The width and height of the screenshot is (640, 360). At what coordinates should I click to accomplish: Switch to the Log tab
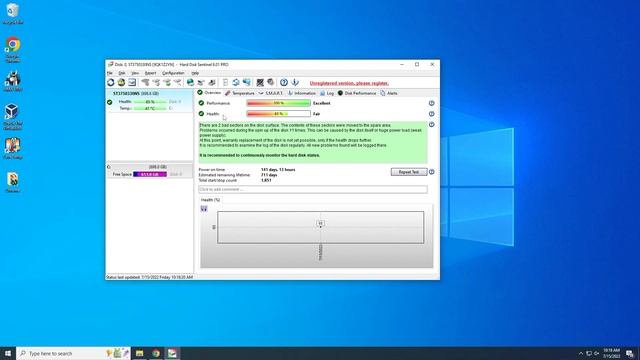pyautogui.click(x=327, y=93)
